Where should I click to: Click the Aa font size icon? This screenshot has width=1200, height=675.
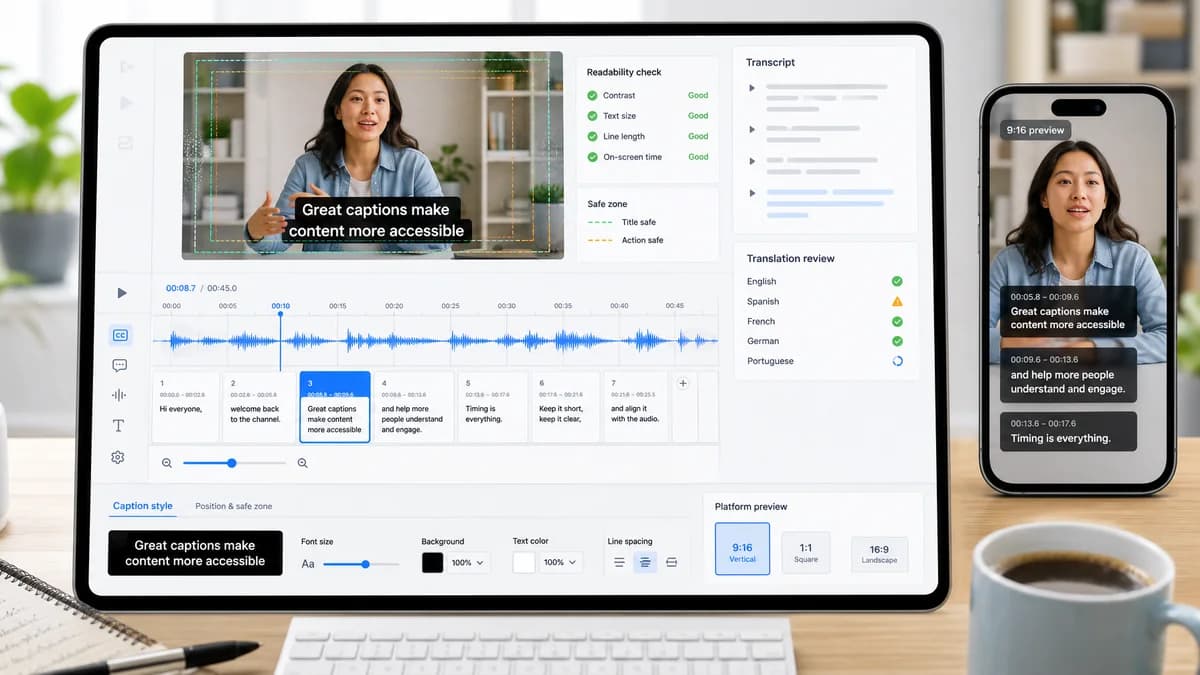(308, 564)
